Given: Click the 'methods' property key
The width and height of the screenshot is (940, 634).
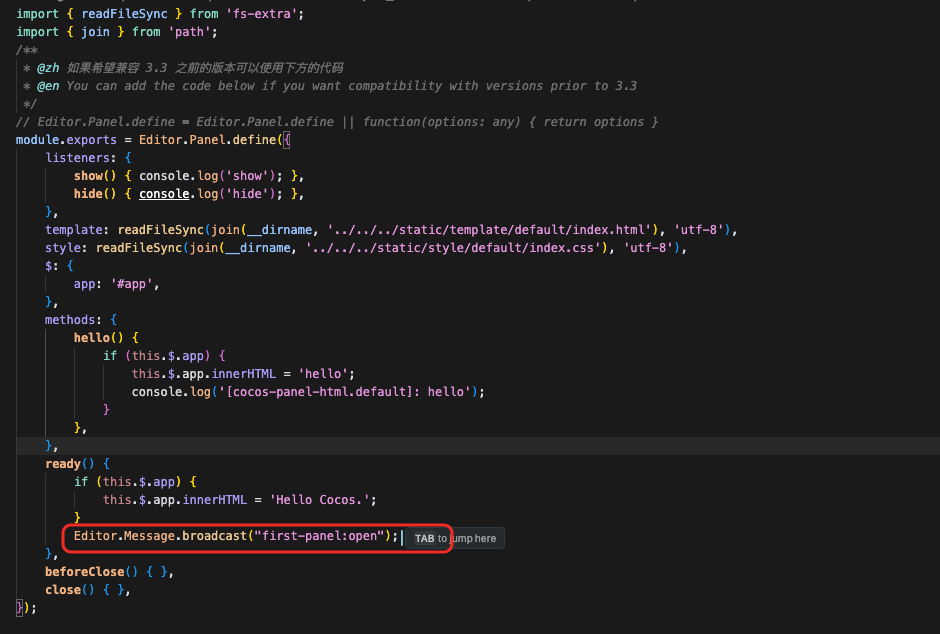Looking at the screenshot, I should point(70,319).
